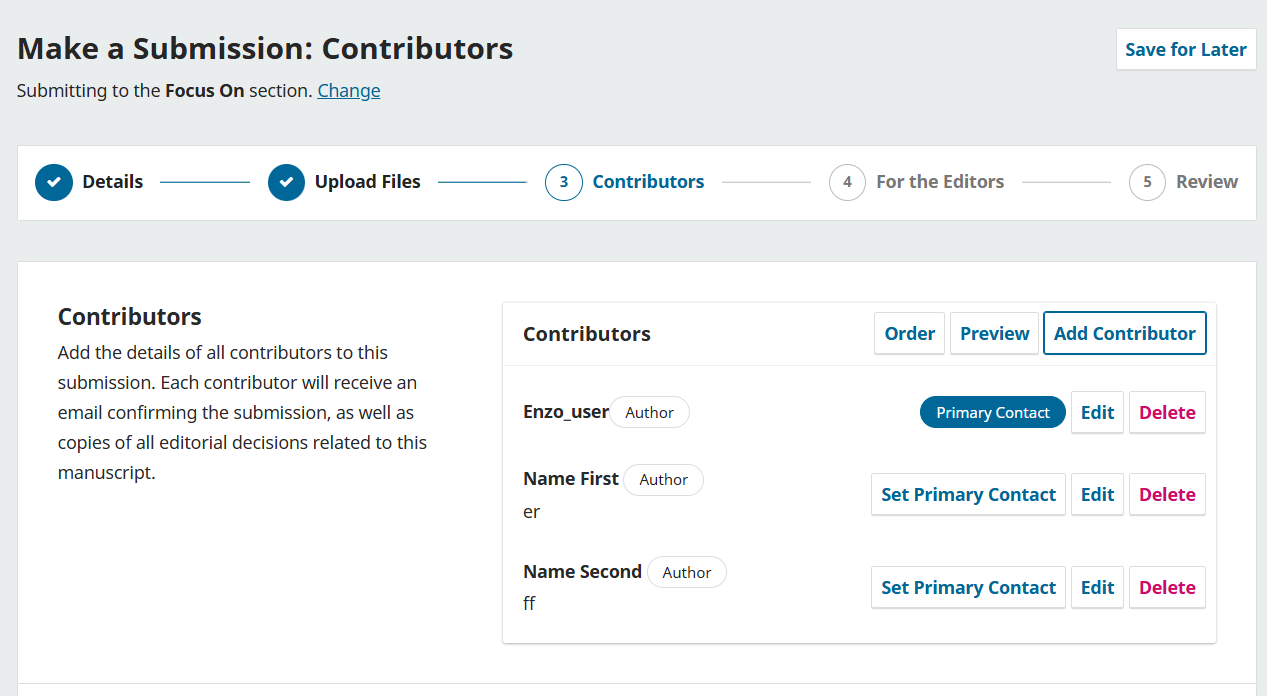Delete the Enzo_user contributor
The width and height of the screenshot is (1267, 696).
click(x=1167, y=413)
